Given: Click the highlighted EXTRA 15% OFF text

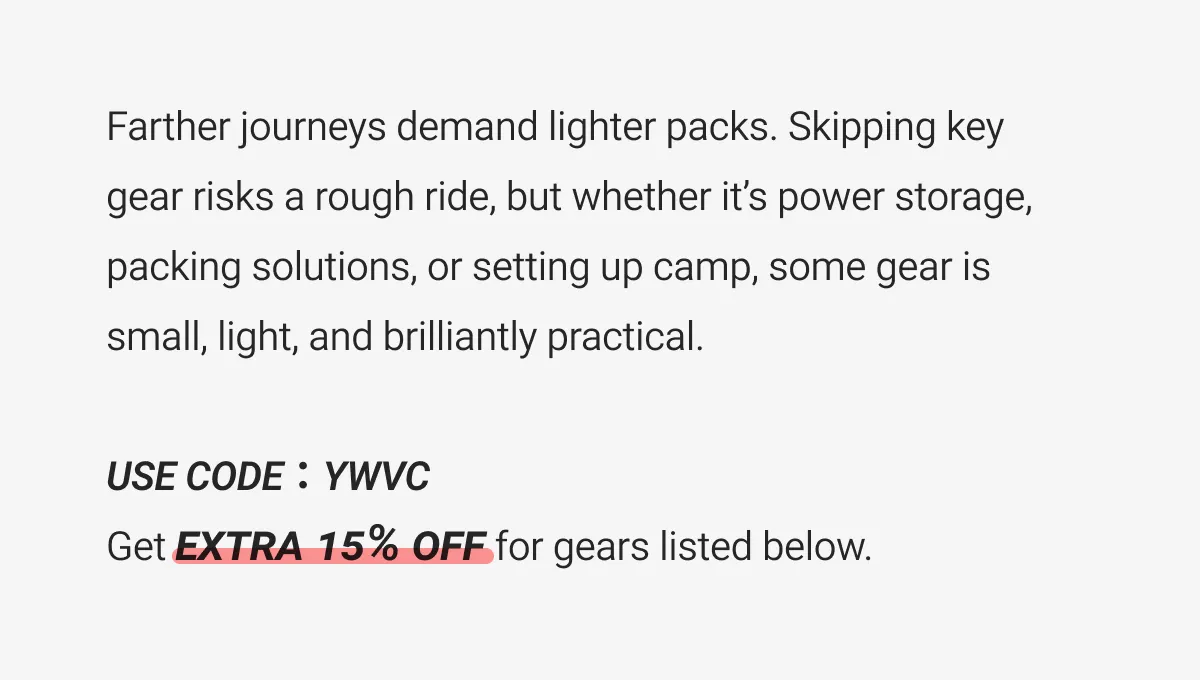Looking at the screenshot, I should coord(333,547).
